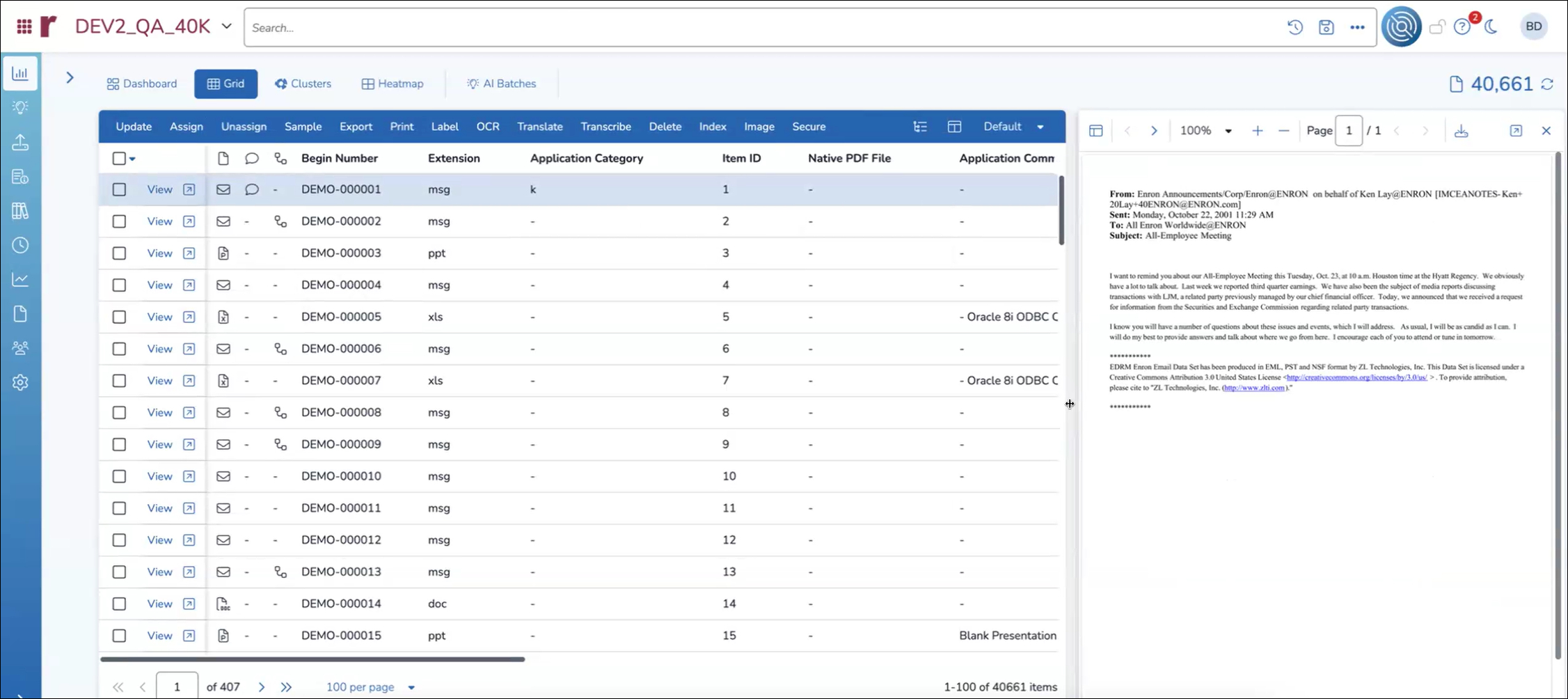The height and width of the screenshot is (699, 1568).
Task: Click View link for DEMO-000008
Action: pyautogui.click(x=159, y=413)
